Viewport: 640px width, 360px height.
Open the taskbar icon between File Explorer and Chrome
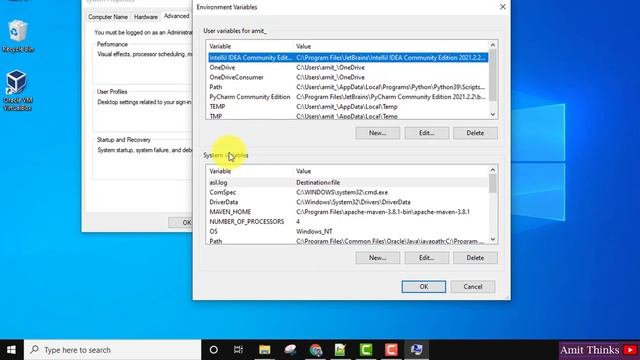pyautogui.click(x=290, y=350)
